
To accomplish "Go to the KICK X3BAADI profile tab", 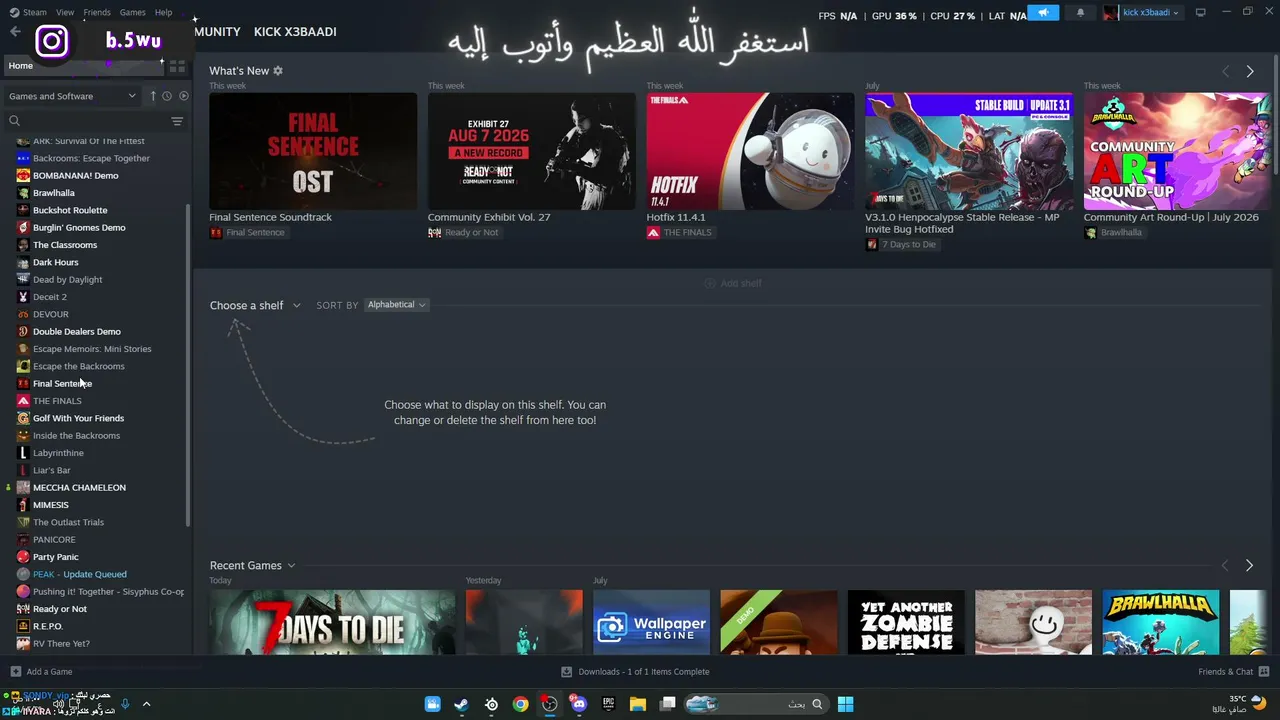I will click(x=295, y=32).
